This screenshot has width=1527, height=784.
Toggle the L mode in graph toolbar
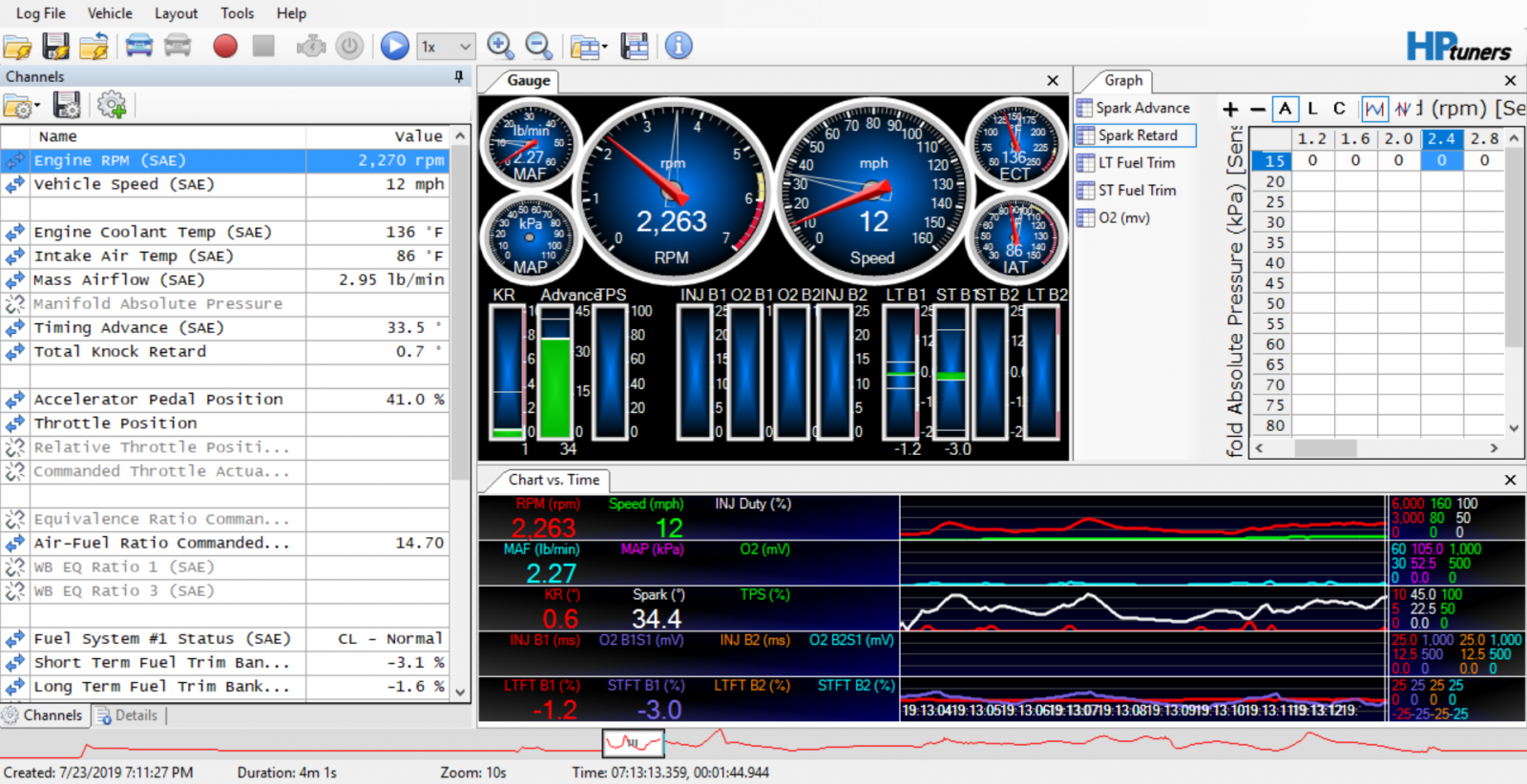click(1312, 109)
